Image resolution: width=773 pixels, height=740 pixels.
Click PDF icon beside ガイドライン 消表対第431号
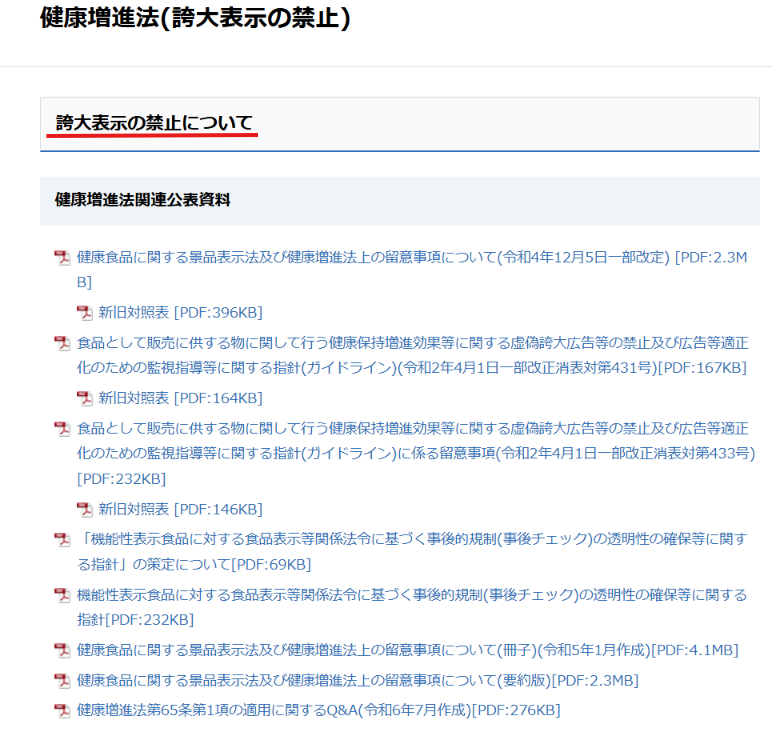tap(62, 343)
